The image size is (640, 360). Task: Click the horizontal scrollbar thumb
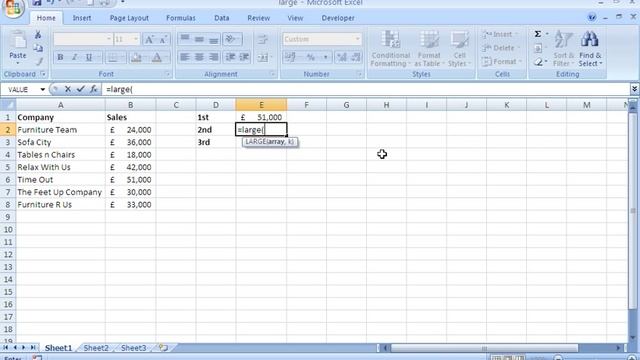(484, 348)
